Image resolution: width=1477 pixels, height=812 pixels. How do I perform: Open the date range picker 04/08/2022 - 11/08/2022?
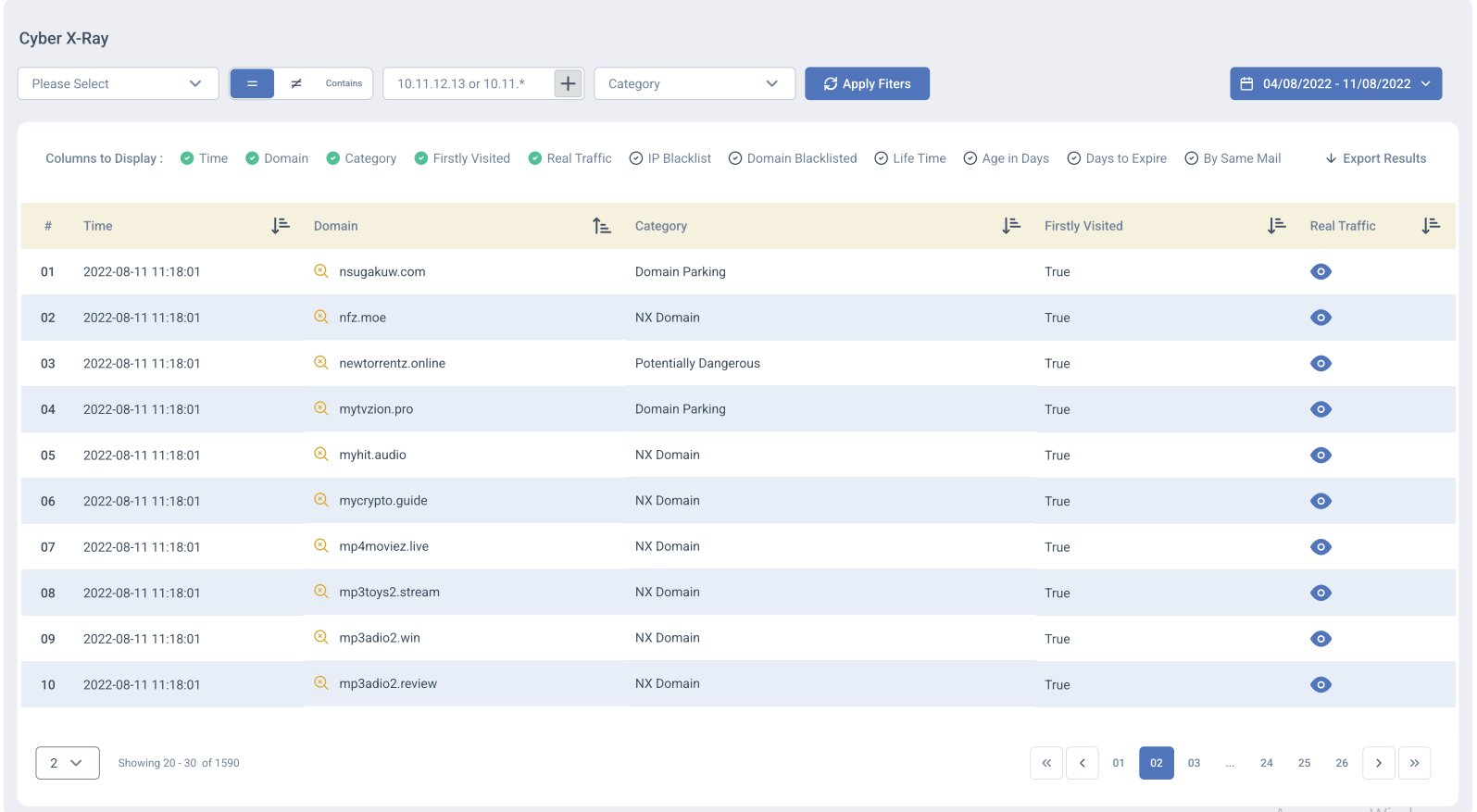coord(1335,83)
